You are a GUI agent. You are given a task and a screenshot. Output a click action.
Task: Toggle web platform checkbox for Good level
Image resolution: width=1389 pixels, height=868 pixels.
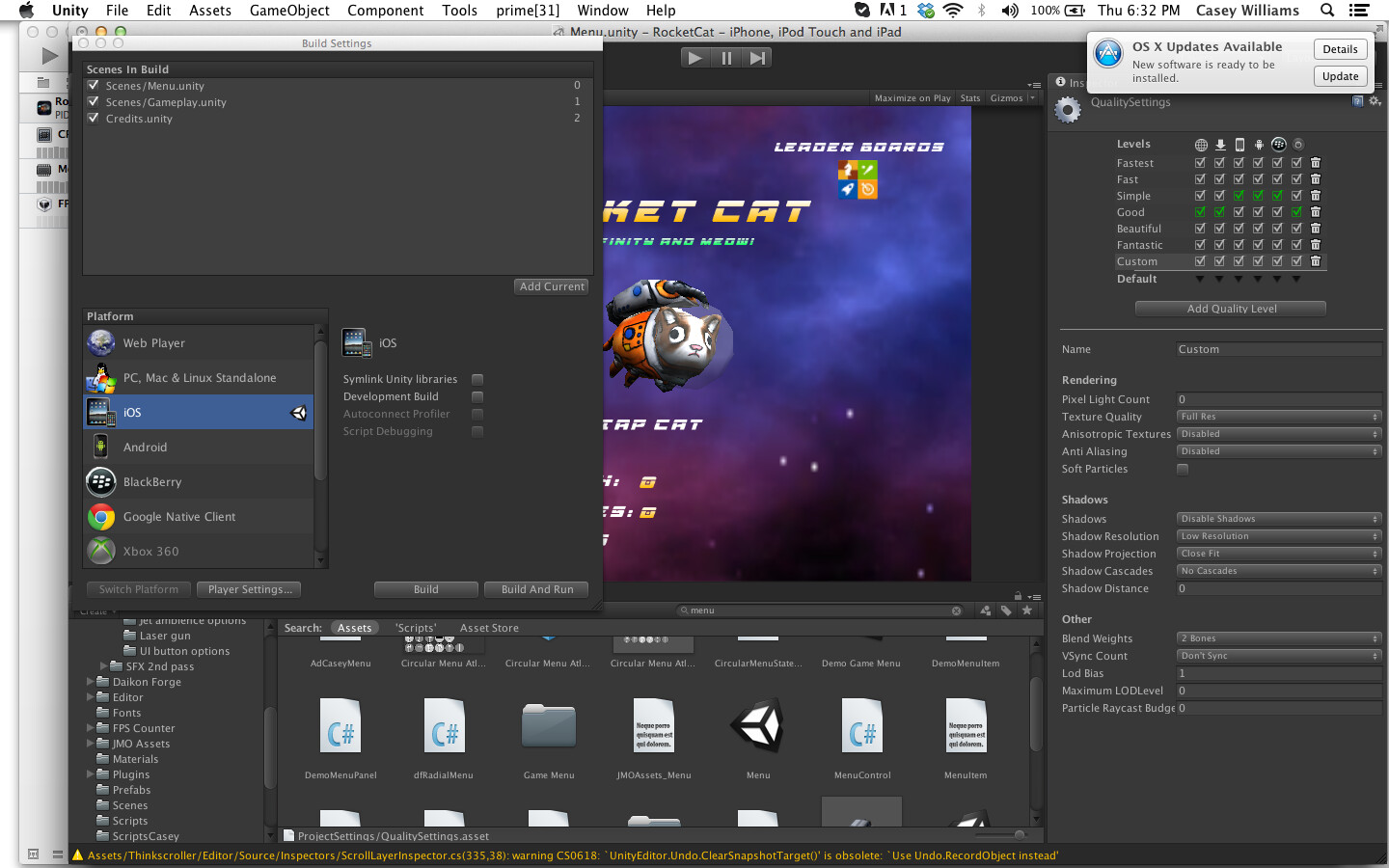pyautogui.click(x=1200, y=212)
